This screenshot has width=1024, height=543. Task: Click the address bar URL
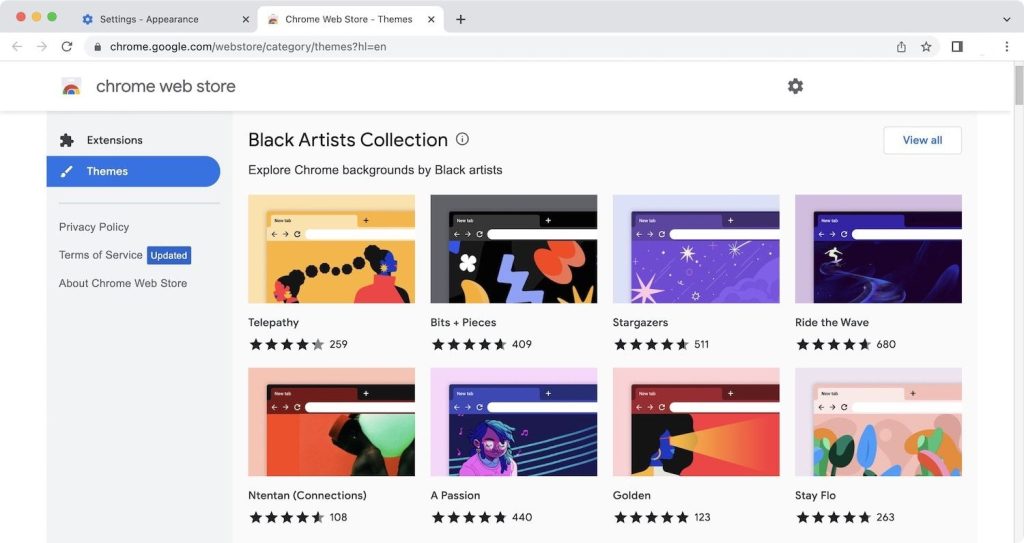[x=248, y=47]
